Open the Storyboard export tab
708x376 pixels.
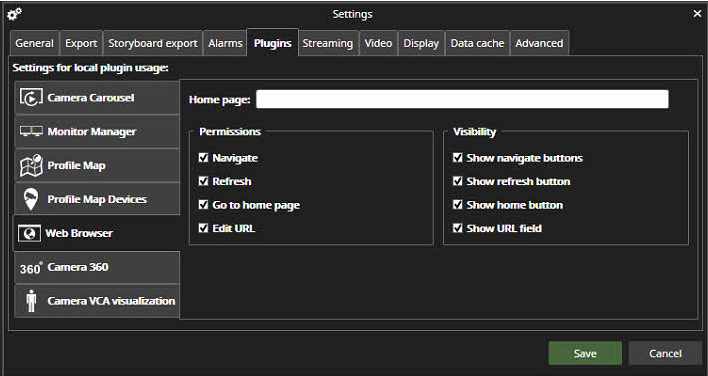(x=153, y=43)
